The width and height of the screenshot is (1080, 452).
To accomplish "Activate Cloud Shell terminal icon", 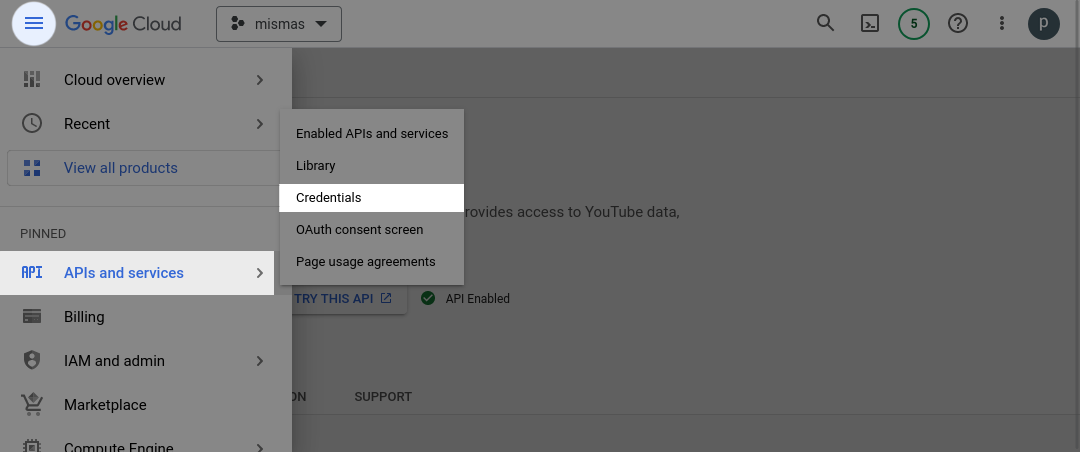I will coord(870,23).
